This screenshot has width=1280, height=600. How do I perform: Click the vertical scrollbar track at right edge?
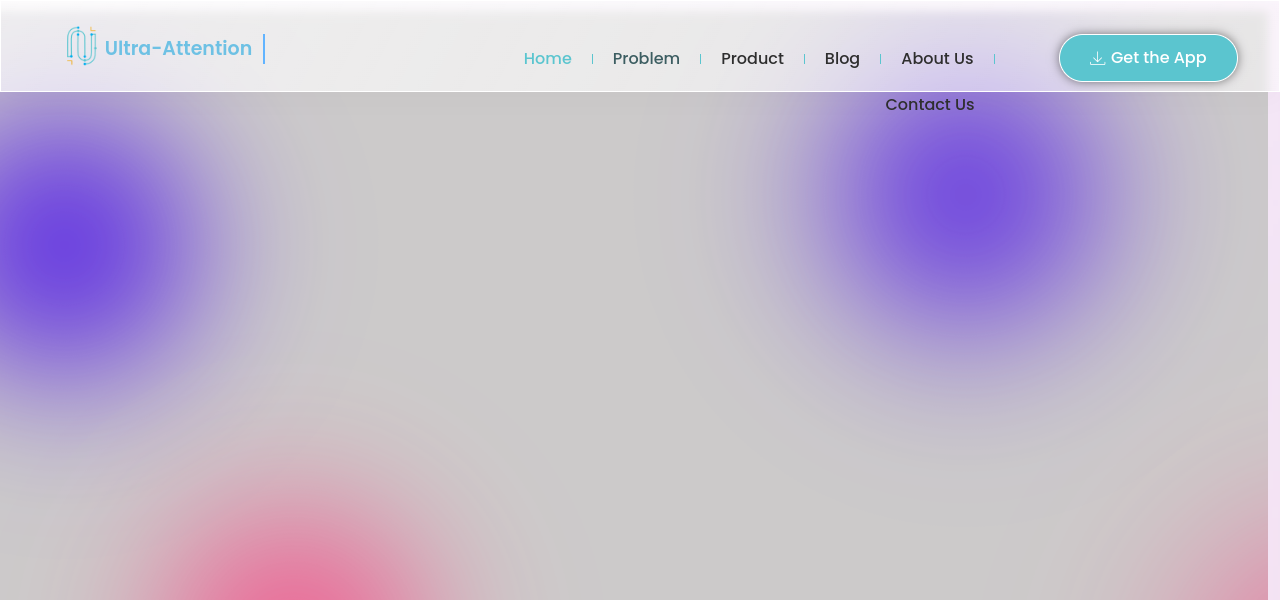(1273, 350)
